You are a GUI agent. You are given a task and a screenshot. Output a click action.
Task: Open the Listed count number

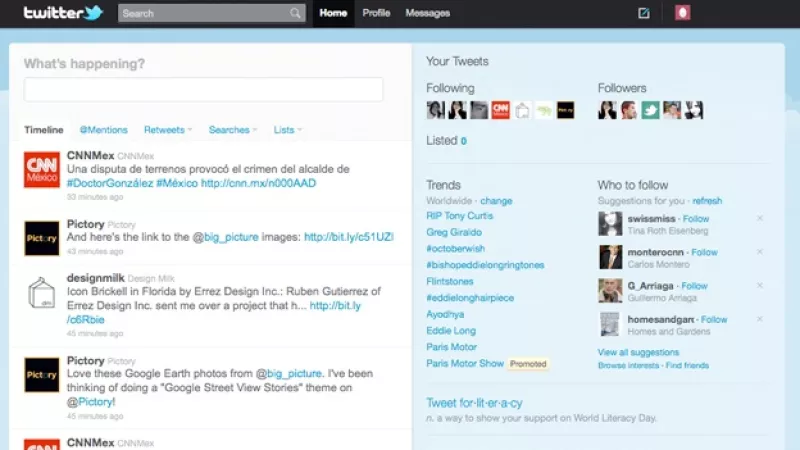coord(463,141)
